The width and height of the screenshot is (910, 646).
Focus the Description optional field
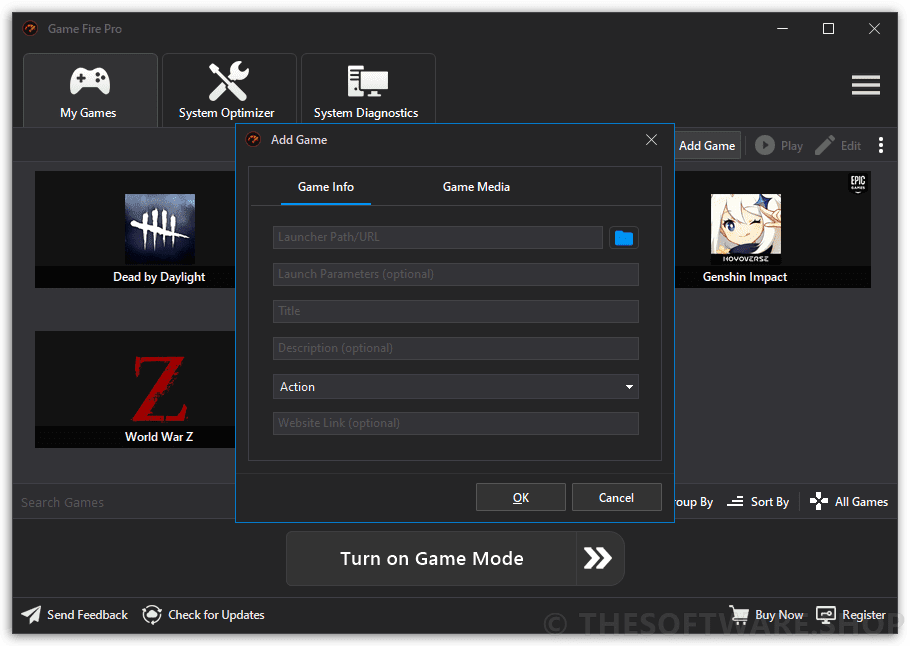[x=456, y=348]
